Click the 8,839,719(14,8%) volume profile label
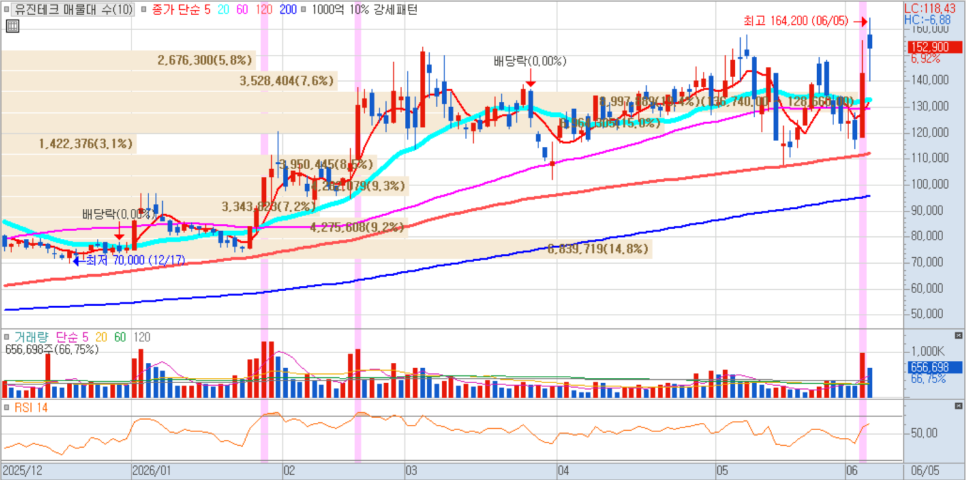Image resolution: width=966 pixels, height=480 pixels. pyautogui.click(x=598, y=249)
